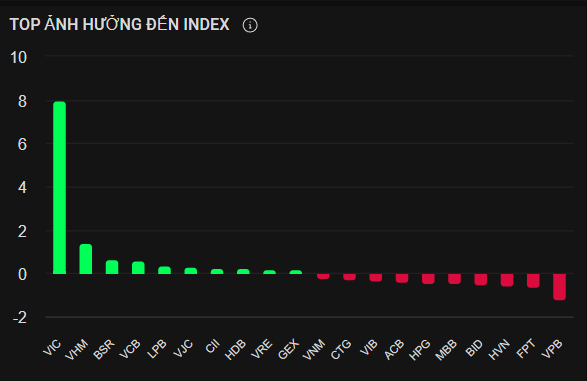Viewport: 587px width, 381px height.
Task: Click the VNM ticker label
Action: pos(314,350)
